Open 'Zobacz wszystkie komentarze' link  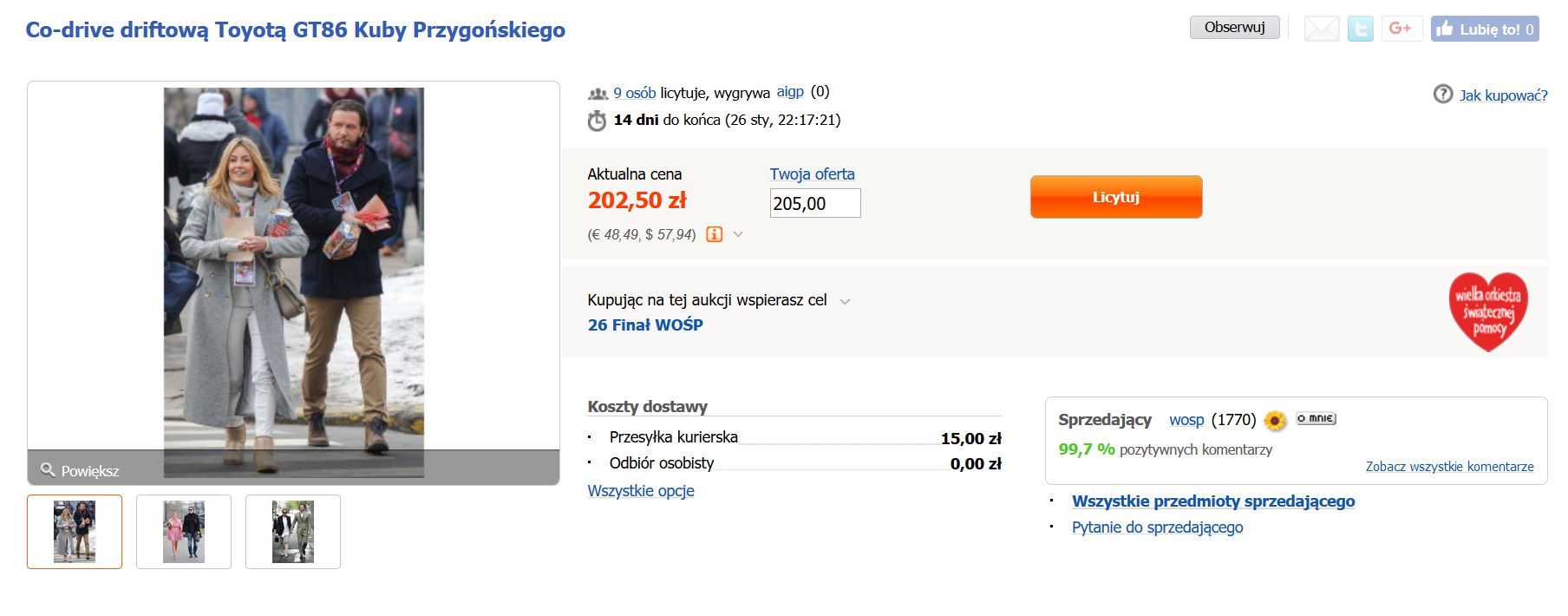1449,467
